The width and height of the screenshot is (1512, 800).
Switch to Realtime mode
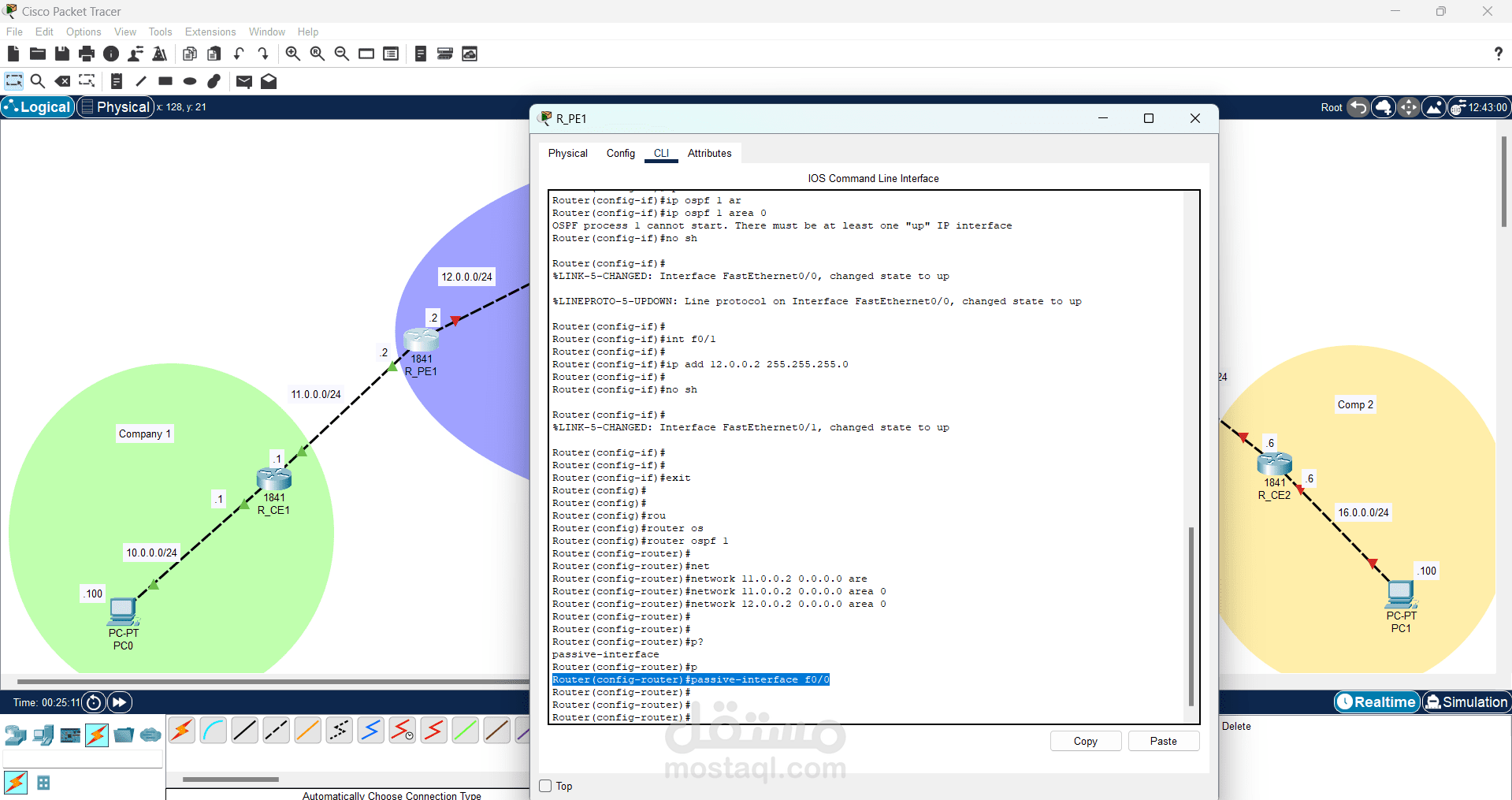1376,701
